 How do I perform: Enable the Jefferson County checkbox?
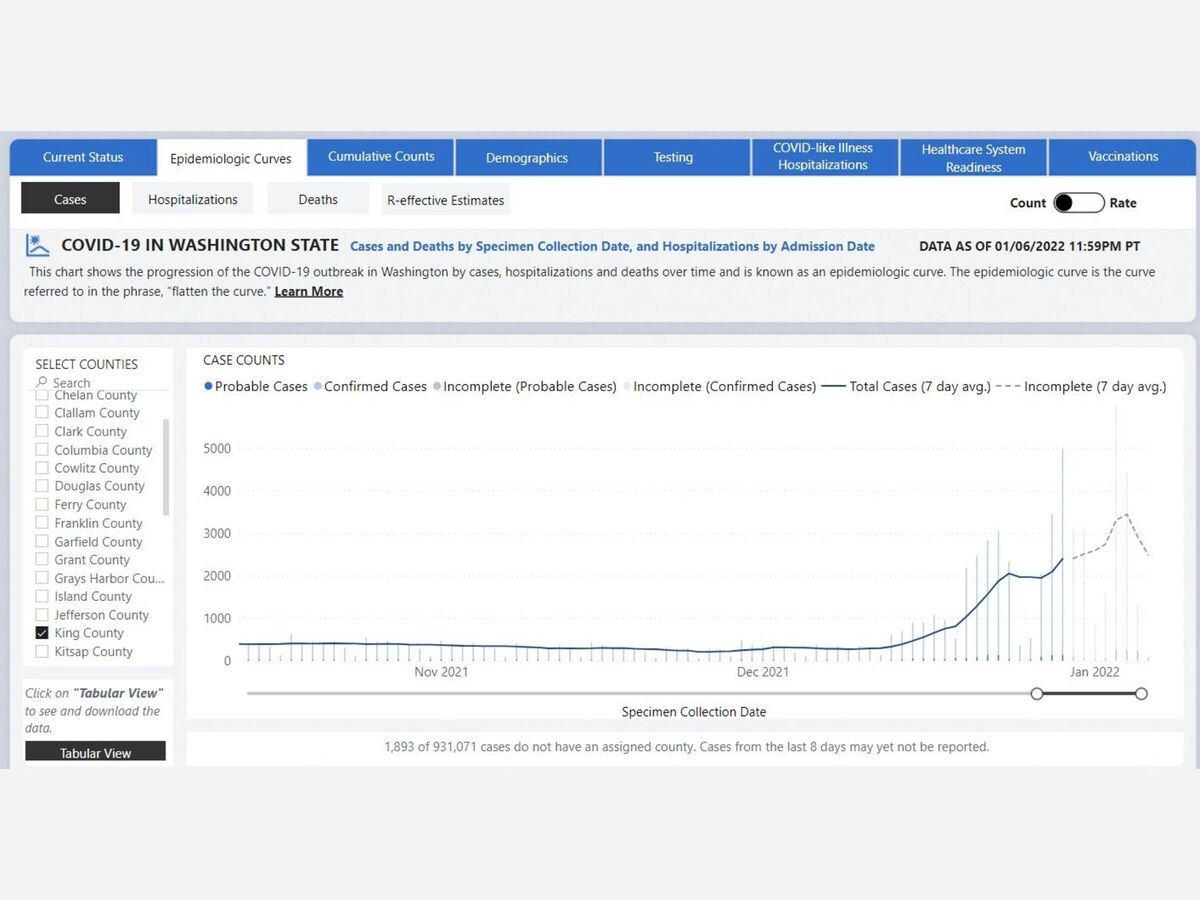42,615
